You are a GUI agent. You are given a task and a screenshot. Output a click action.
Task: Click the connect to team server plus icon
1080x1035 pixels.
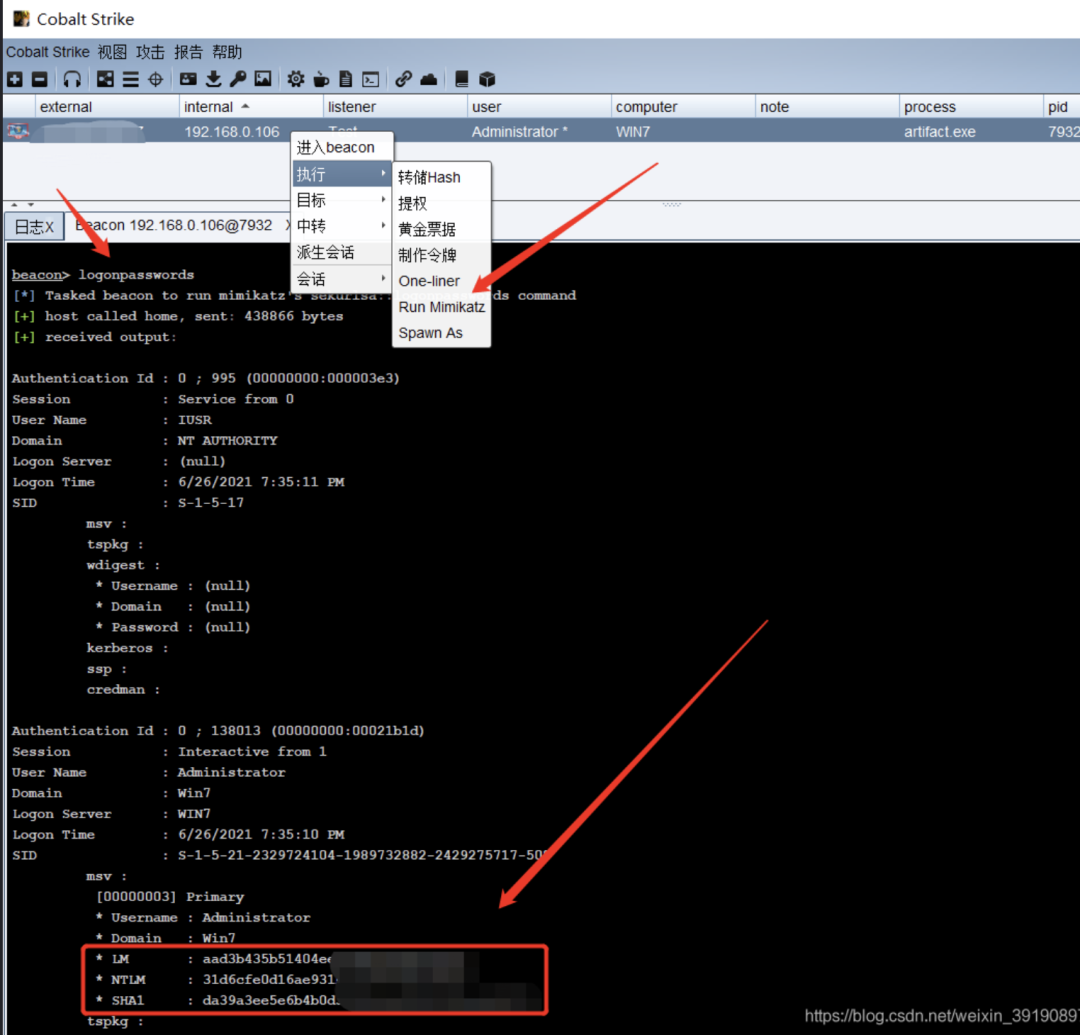click(x=14, y=79)
